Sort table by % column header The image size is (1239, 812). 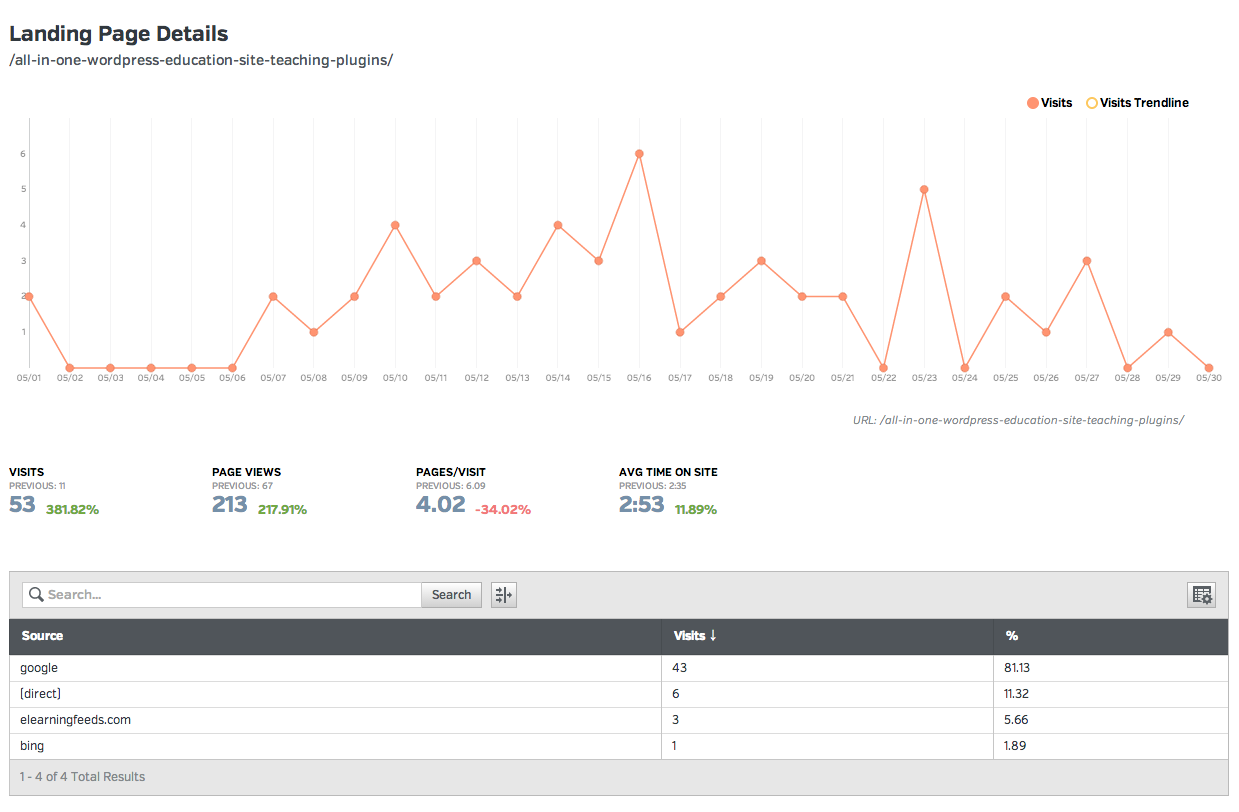point(1012,636)
